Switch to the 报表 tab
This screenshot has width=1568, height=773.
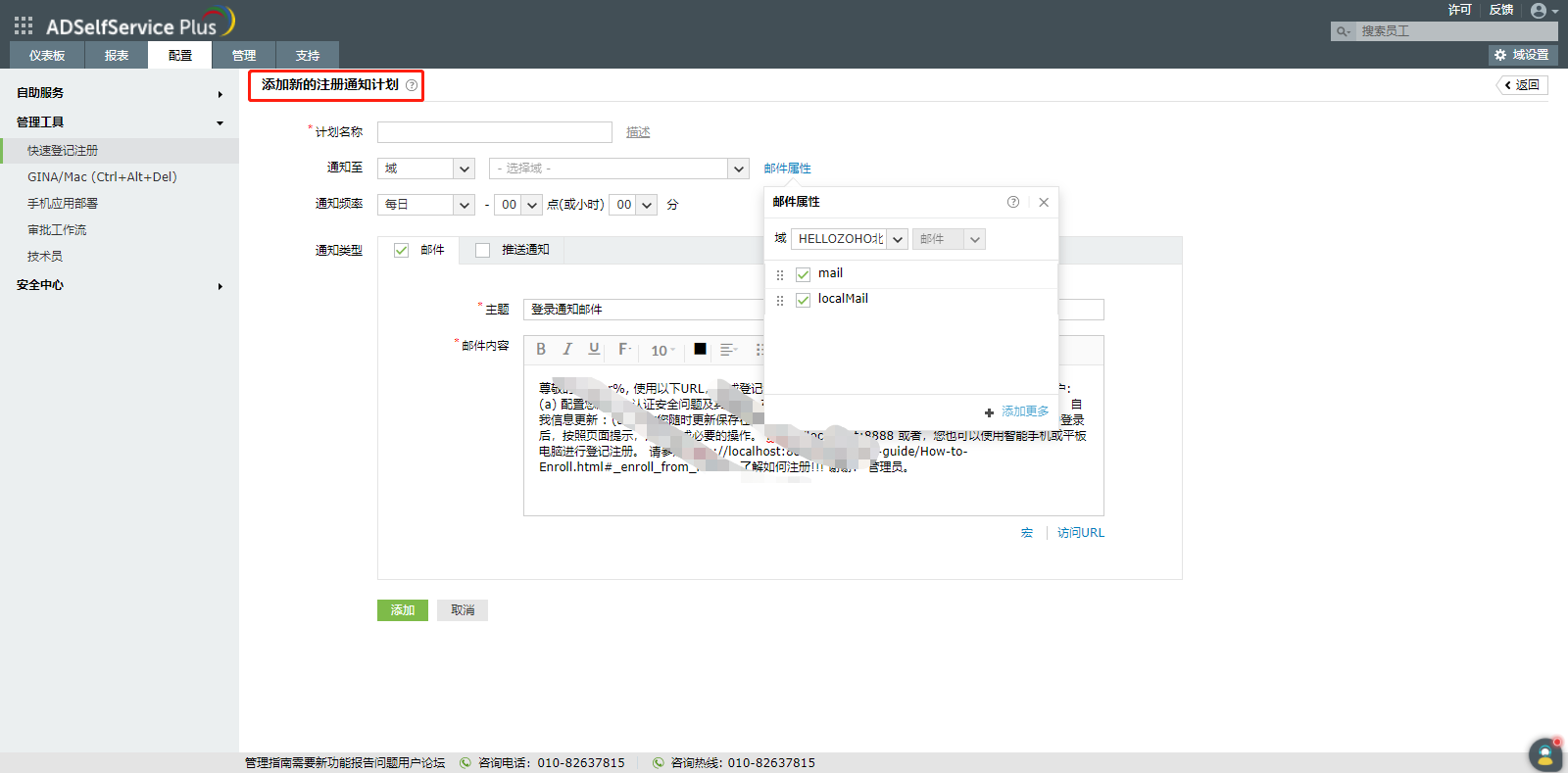pos(117,56)
